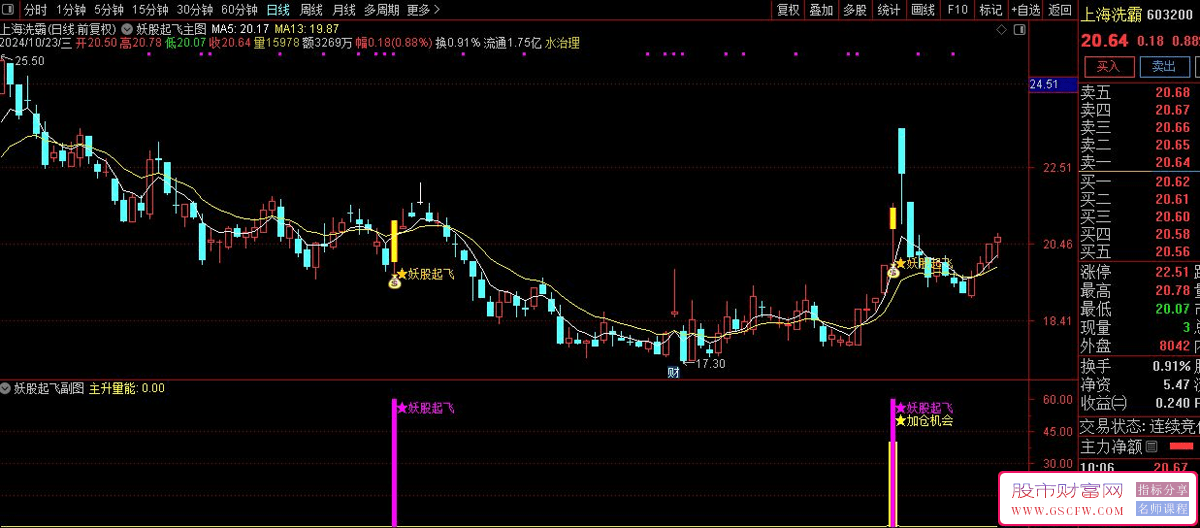Click the 卖出 sell button
The width and height of the screenshot is (1200, 528).
pyautogui.click(x=1163, y=67)
